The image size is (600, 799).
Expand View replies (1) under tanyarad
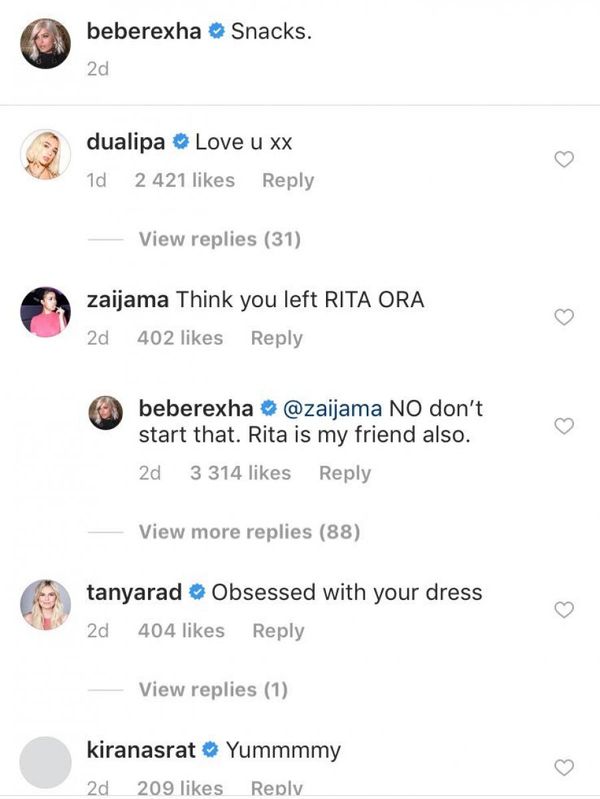pyautogui.click(x=213, y=689)
